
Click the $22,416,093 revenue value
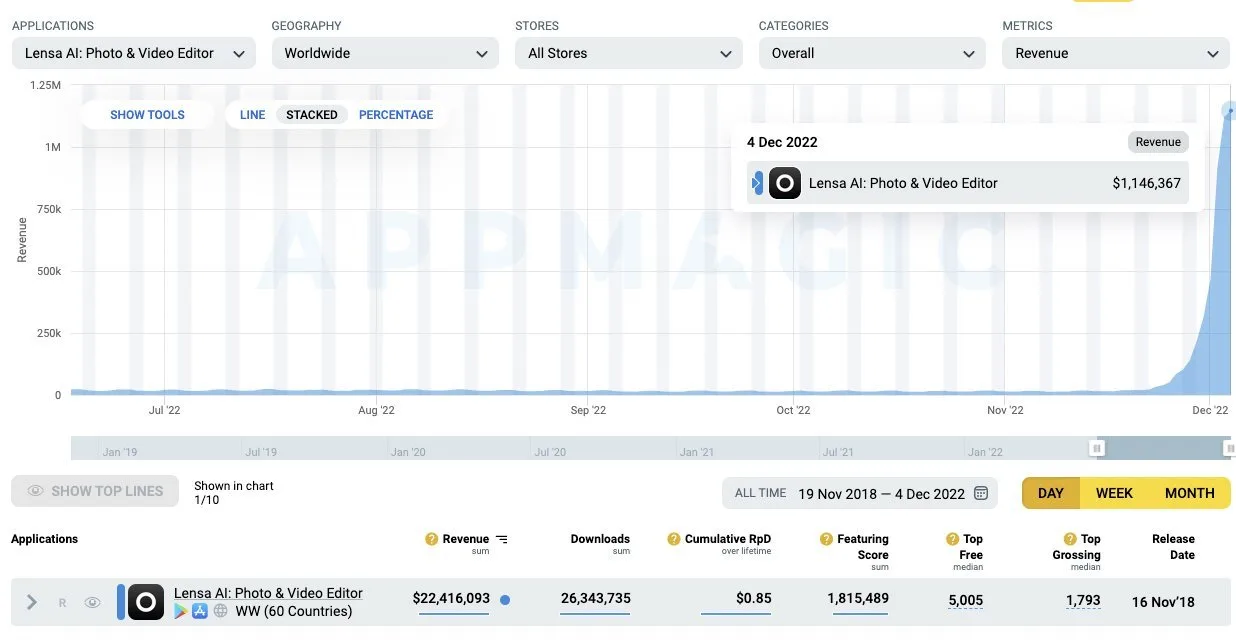[451, 599]
